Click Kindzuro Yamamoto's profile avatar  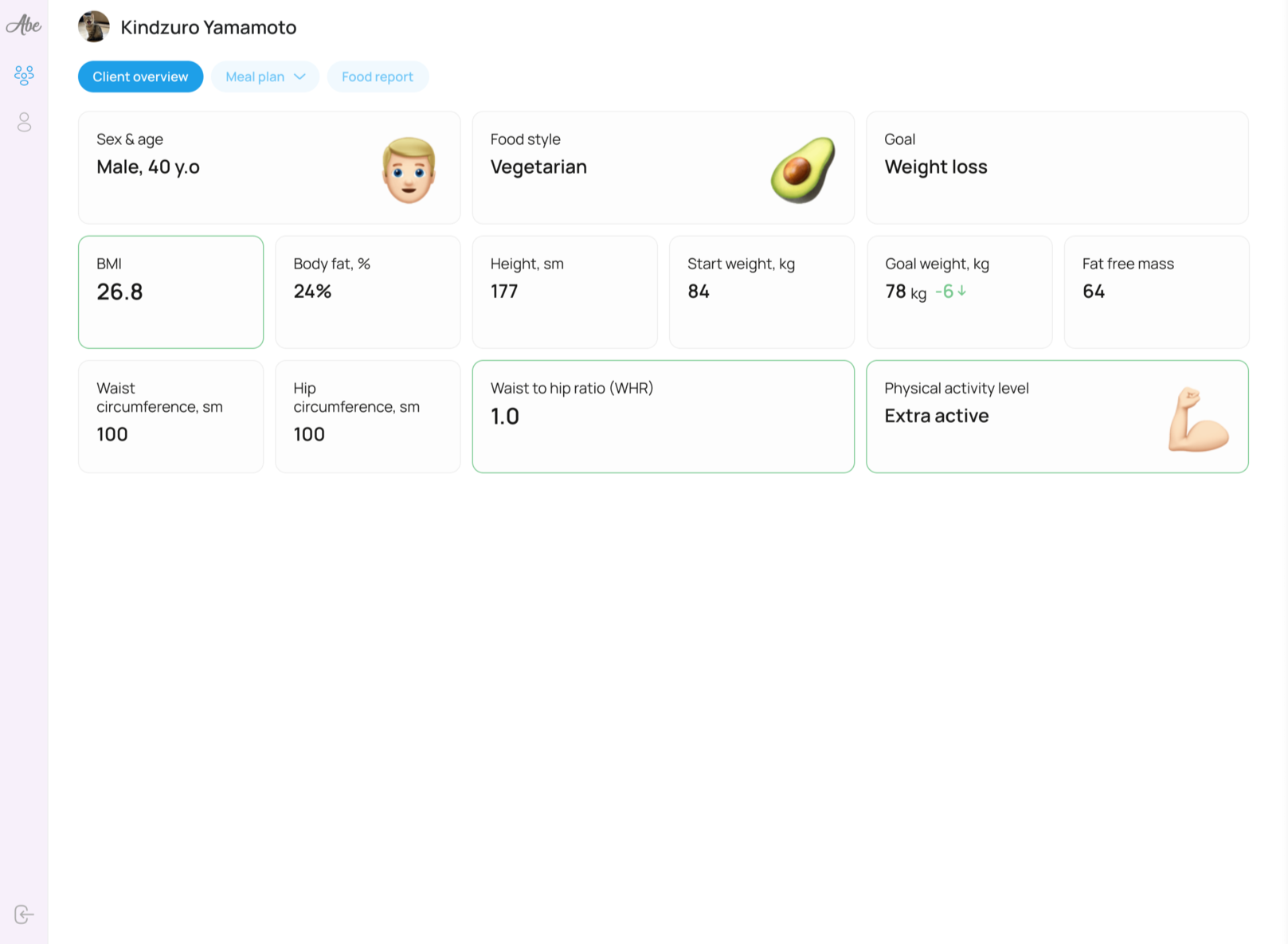point(94,27)
